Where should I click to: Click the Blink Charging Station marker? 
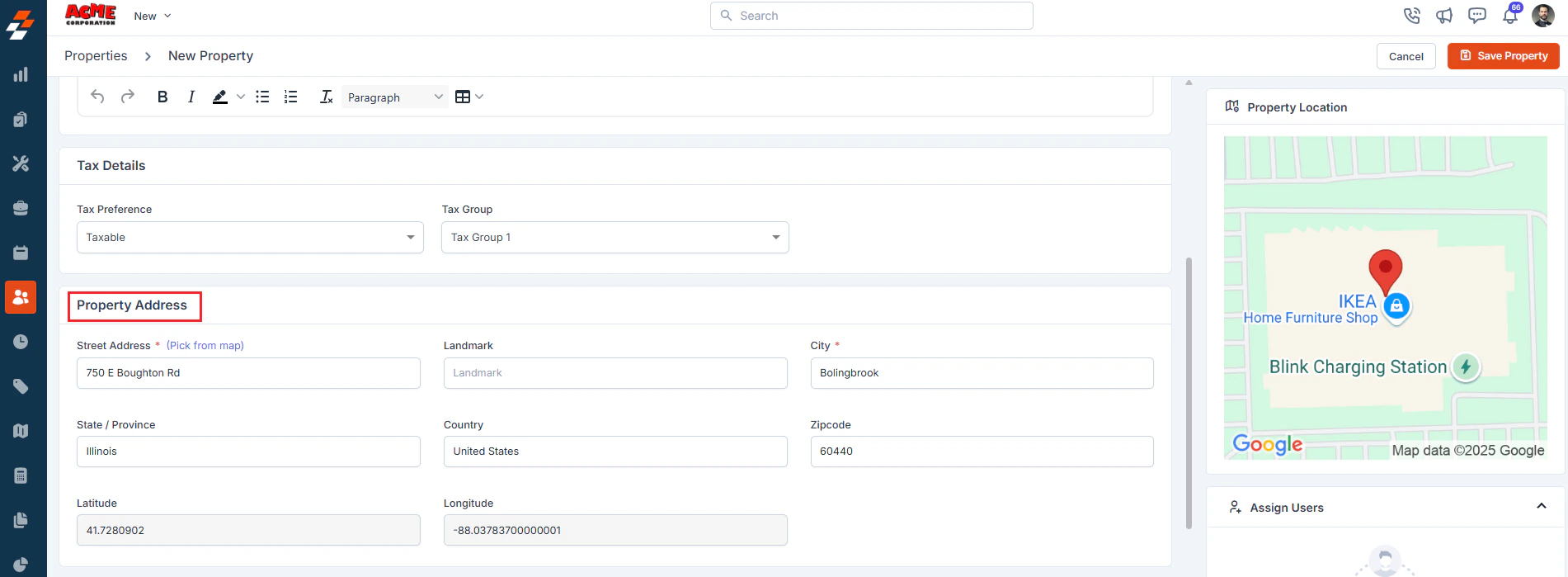pos(1466,367)
